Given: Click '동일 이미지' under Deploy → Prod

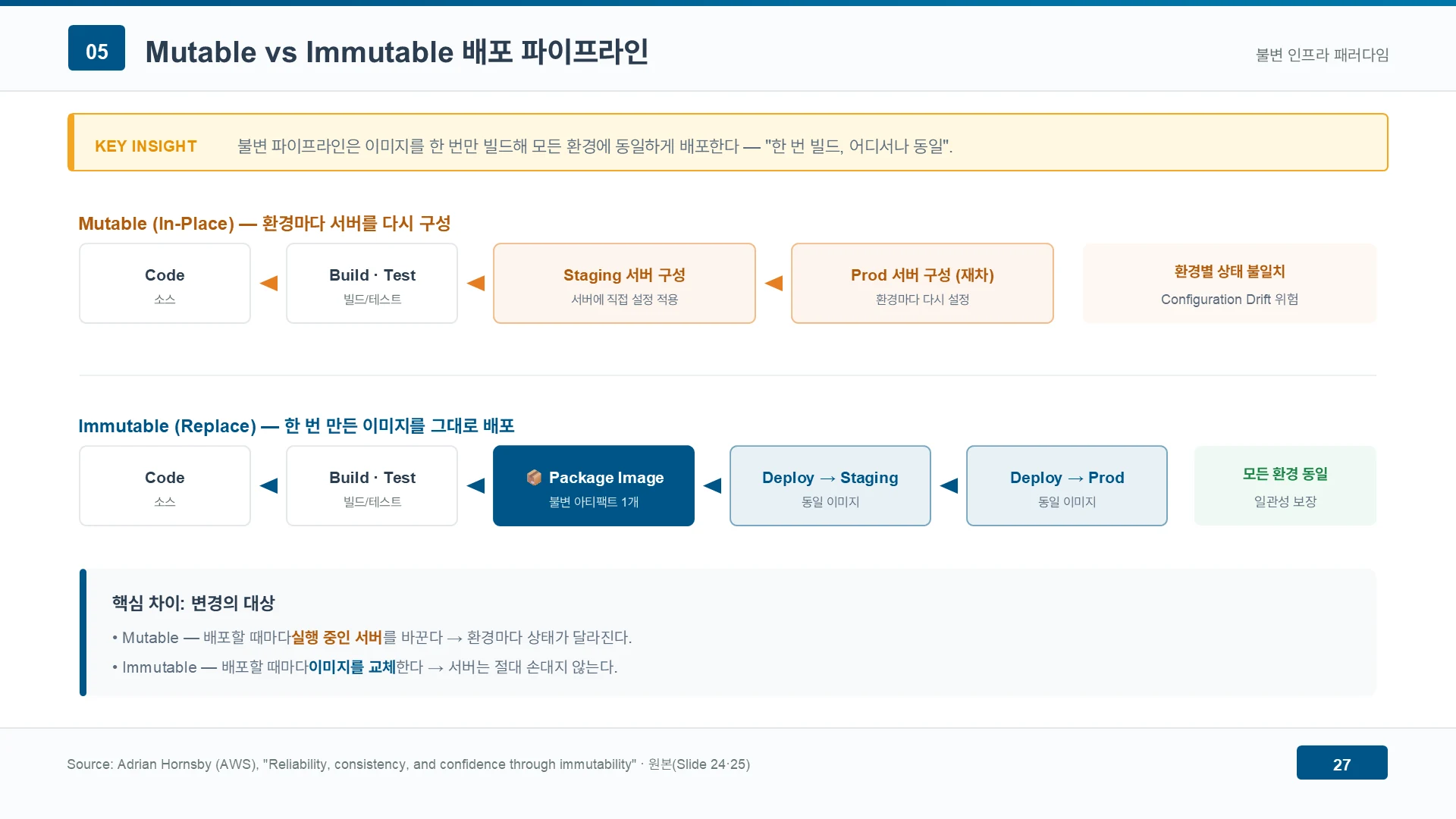Looking at the screenshot, I should point(1067,502).
